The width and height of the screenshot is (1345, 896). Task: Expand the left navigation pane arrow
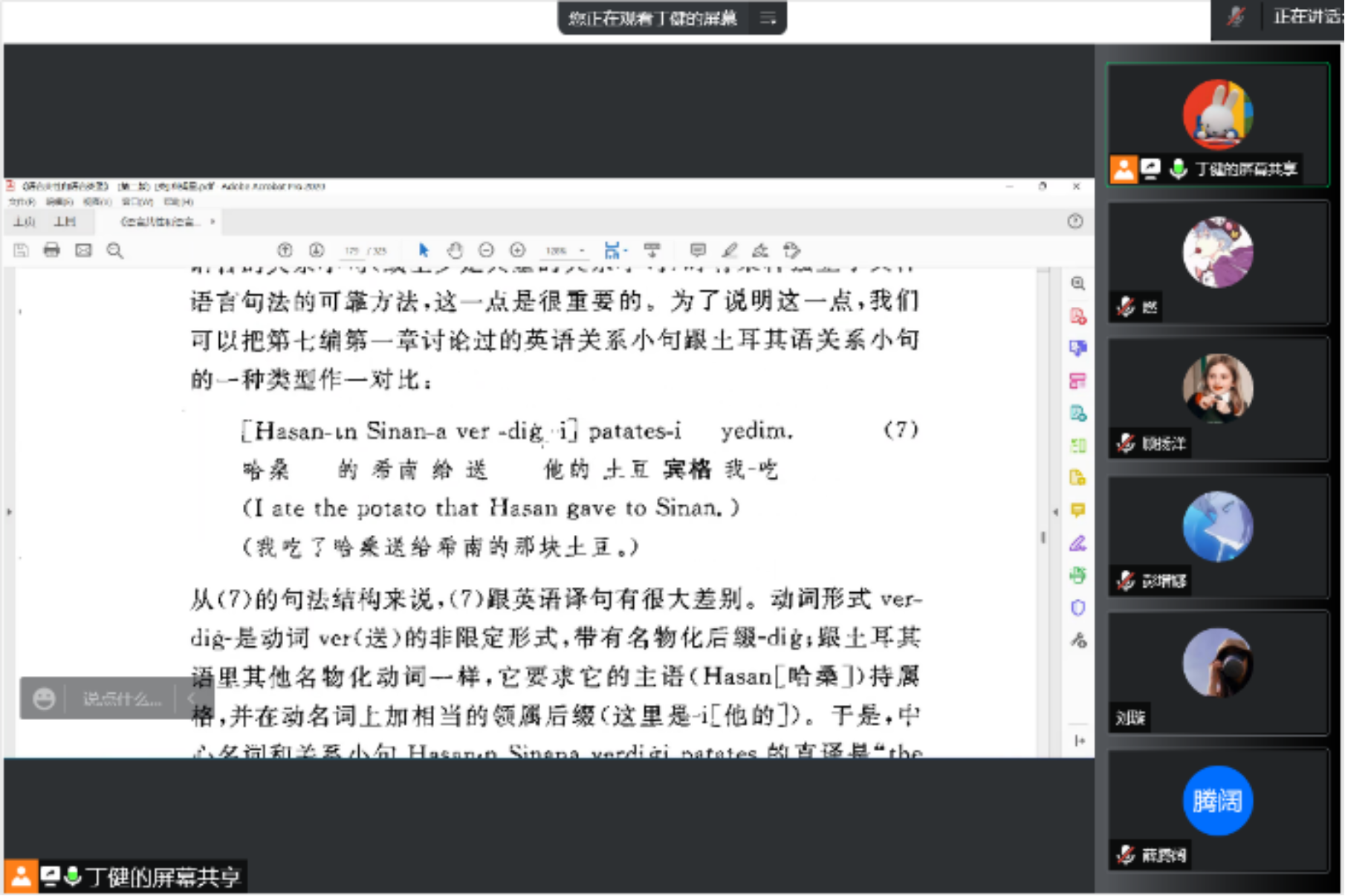click(9, 512)
